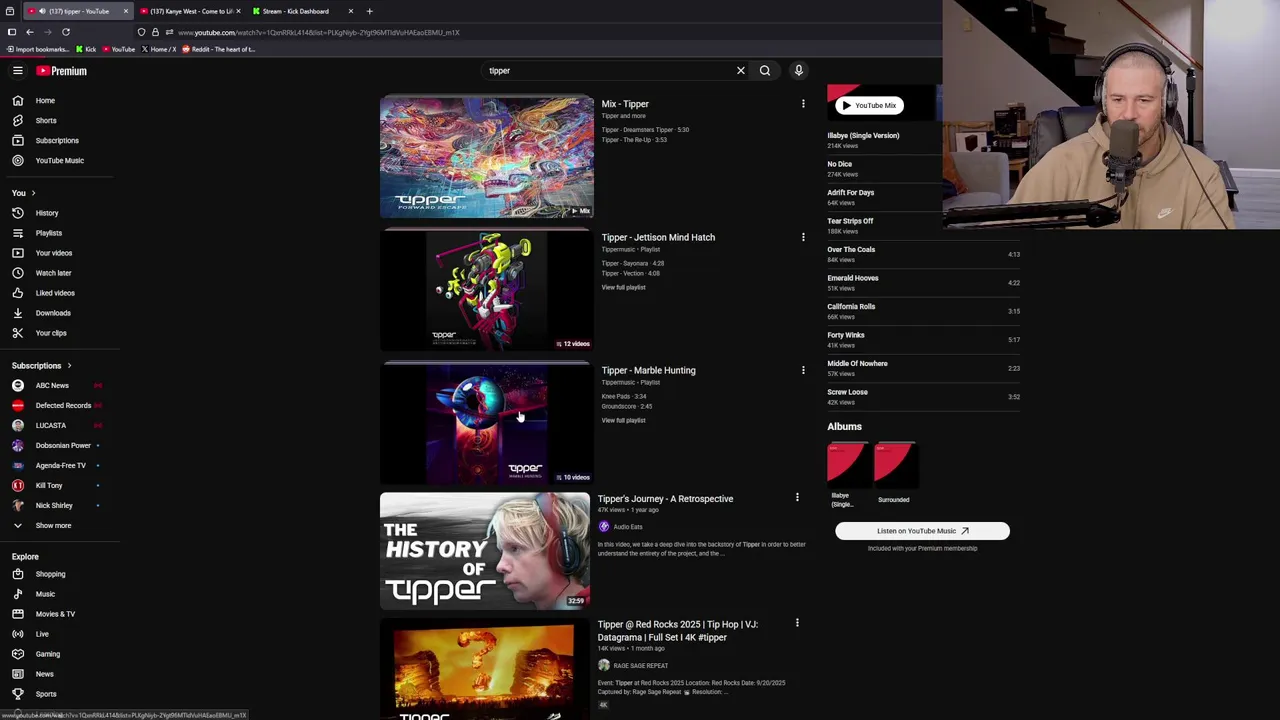Expand the 'You' section chevron
Image resolution: width=1280 pixels, height=720 pixels.
click(x=33, y=193)
